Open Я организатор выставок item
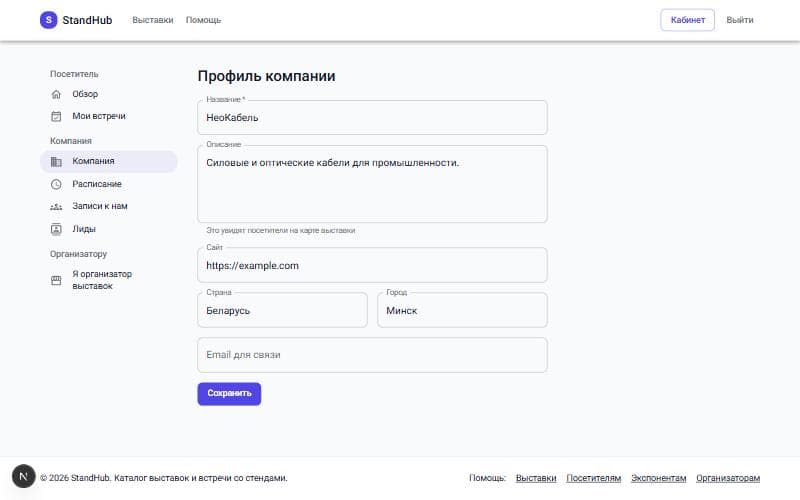The height and width of the screenshot is (500, 800). tap(109, 280)
